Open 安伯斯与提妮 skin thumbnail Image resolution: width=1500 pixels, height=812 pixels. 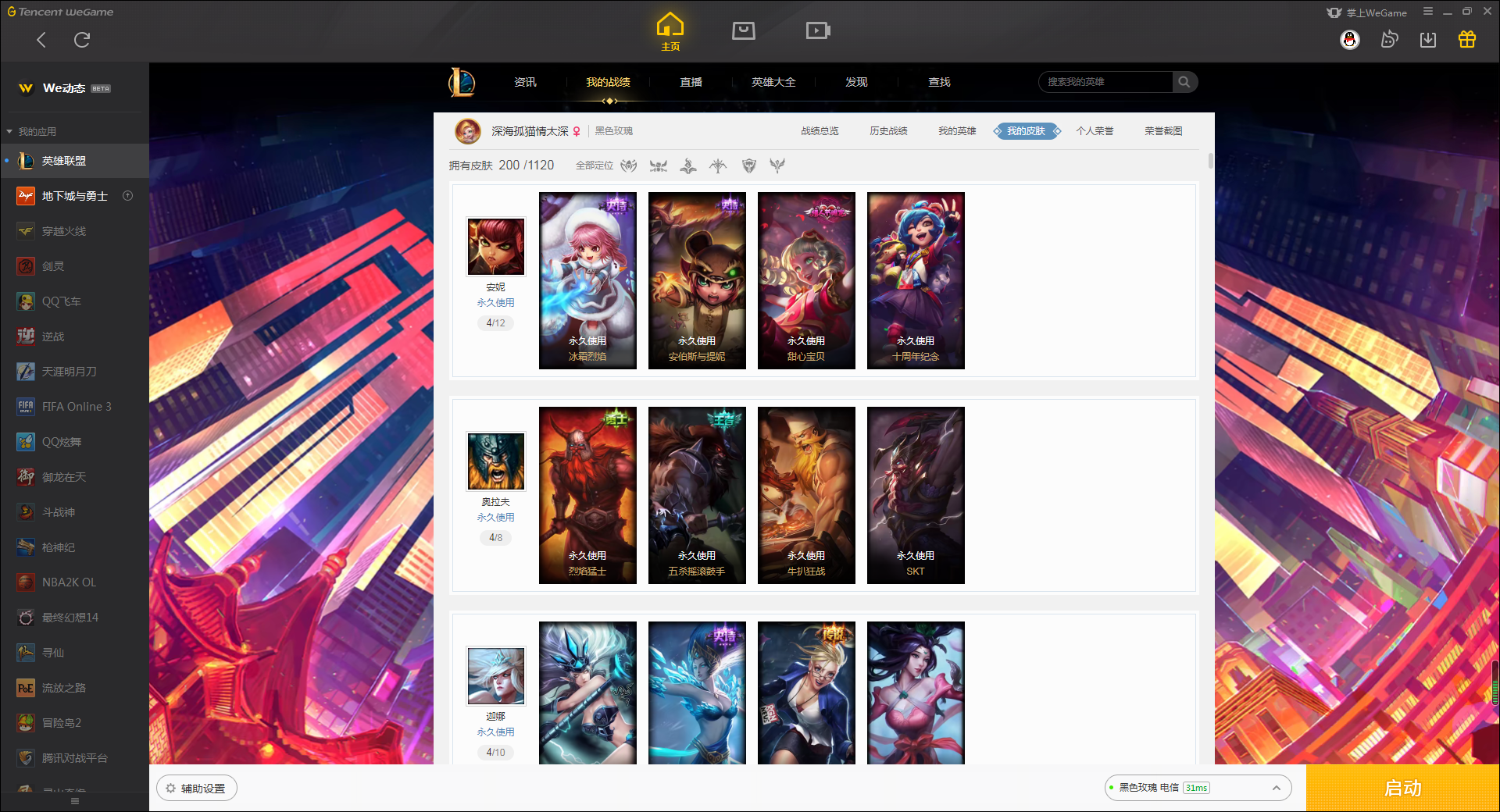point(697,280)
